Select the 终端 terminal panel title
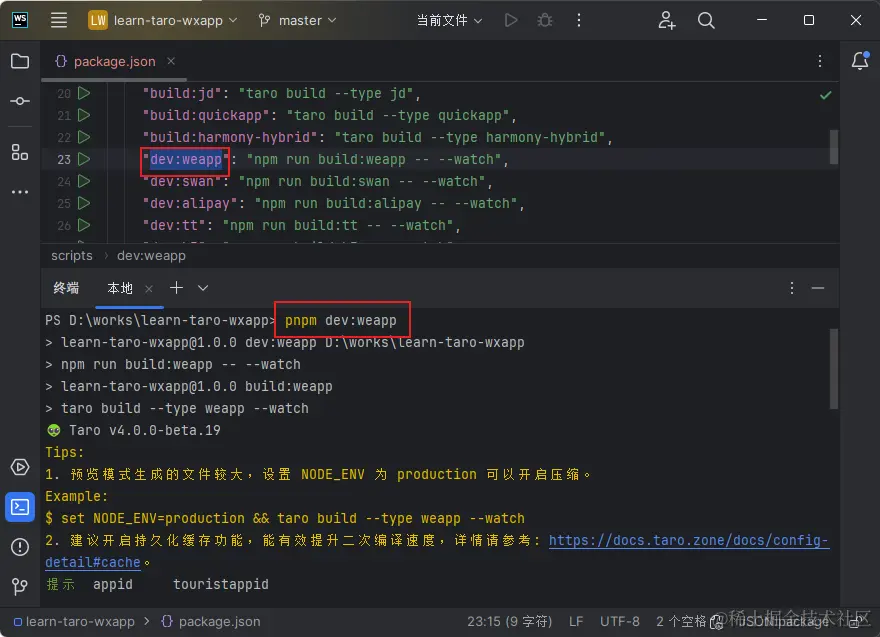This screenshot has width=880, height=637. tap(66, 288)
